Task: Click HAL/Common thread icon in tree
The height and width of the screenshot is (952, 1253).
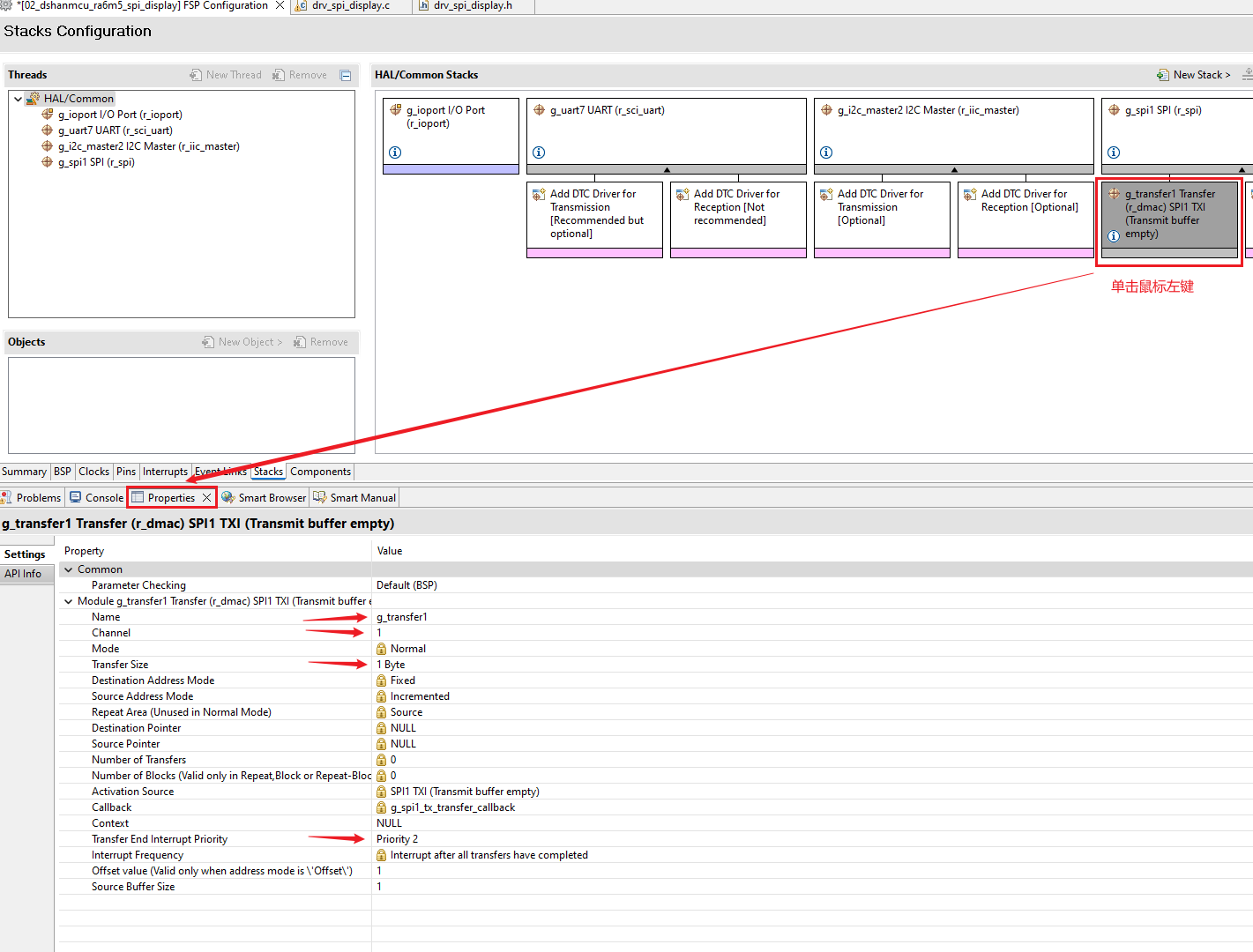Action: 33,99
